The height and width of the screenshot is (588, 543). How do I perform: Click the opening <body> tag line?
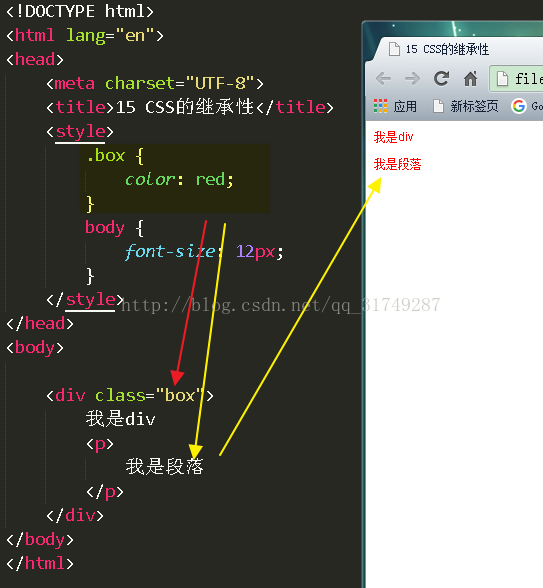click(35, 347)
